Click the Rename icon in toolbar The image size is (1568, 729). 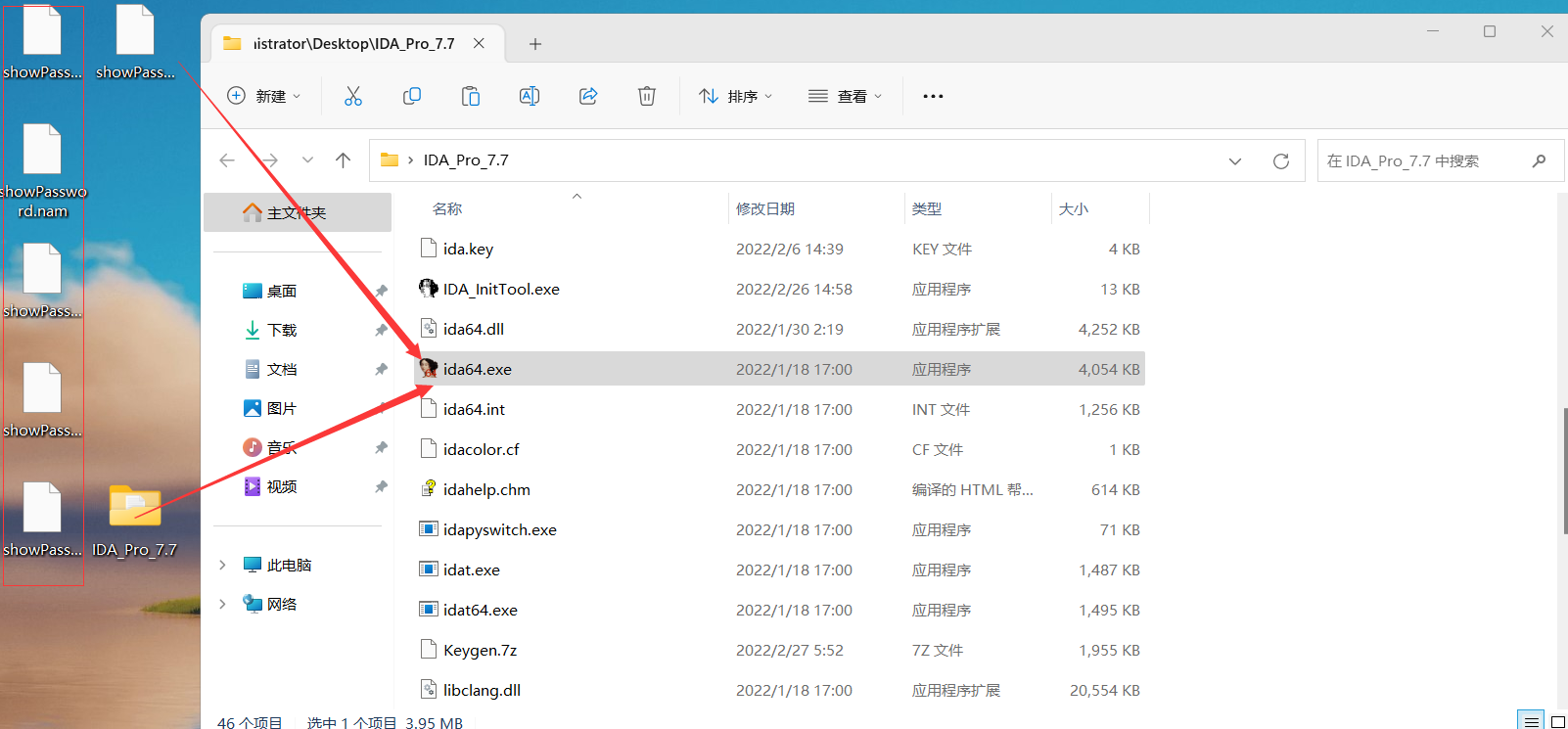click(x=530, y=96)
